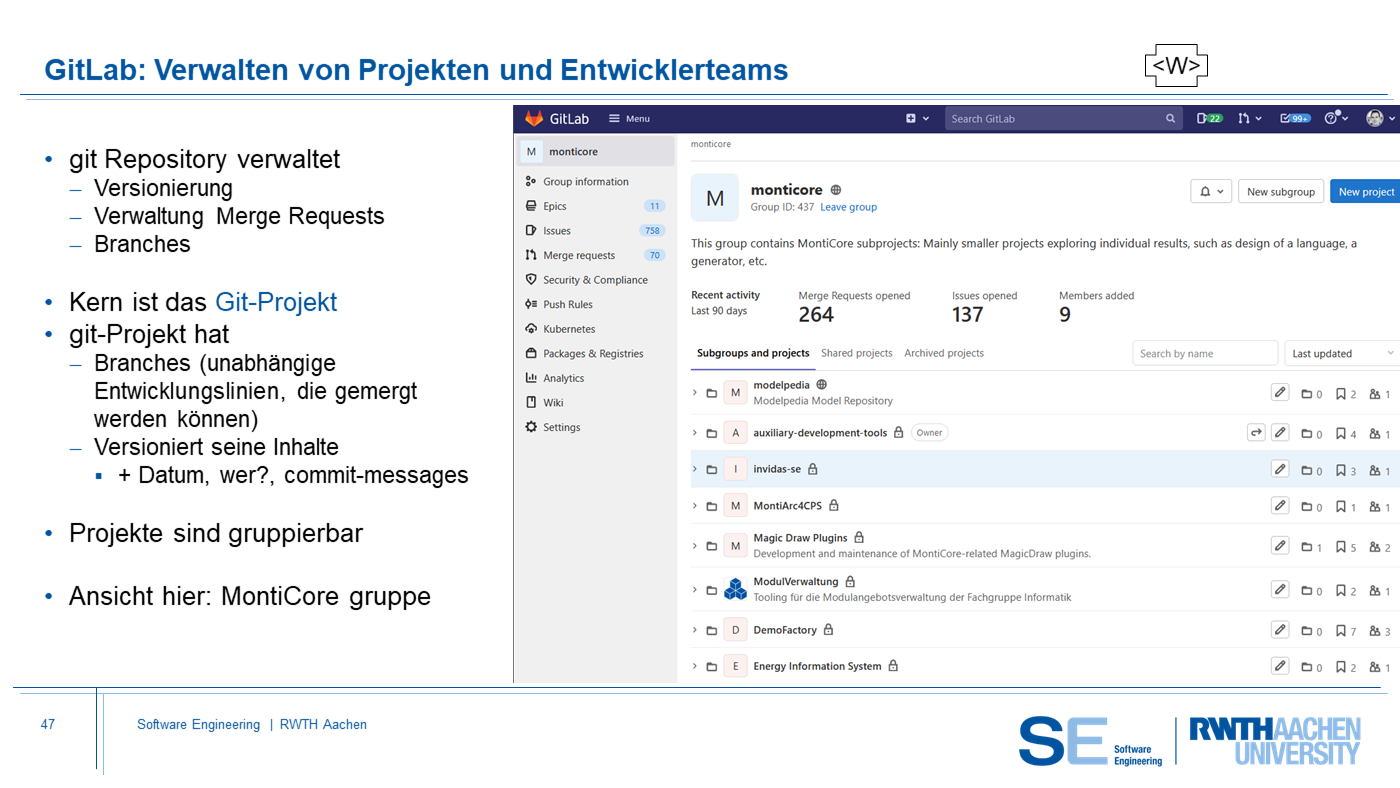The width and height of the screenshot is (1400, 788).
Task: Open the notification bell dropdown
Action: pyautogui.click(x=1210, y=192)
